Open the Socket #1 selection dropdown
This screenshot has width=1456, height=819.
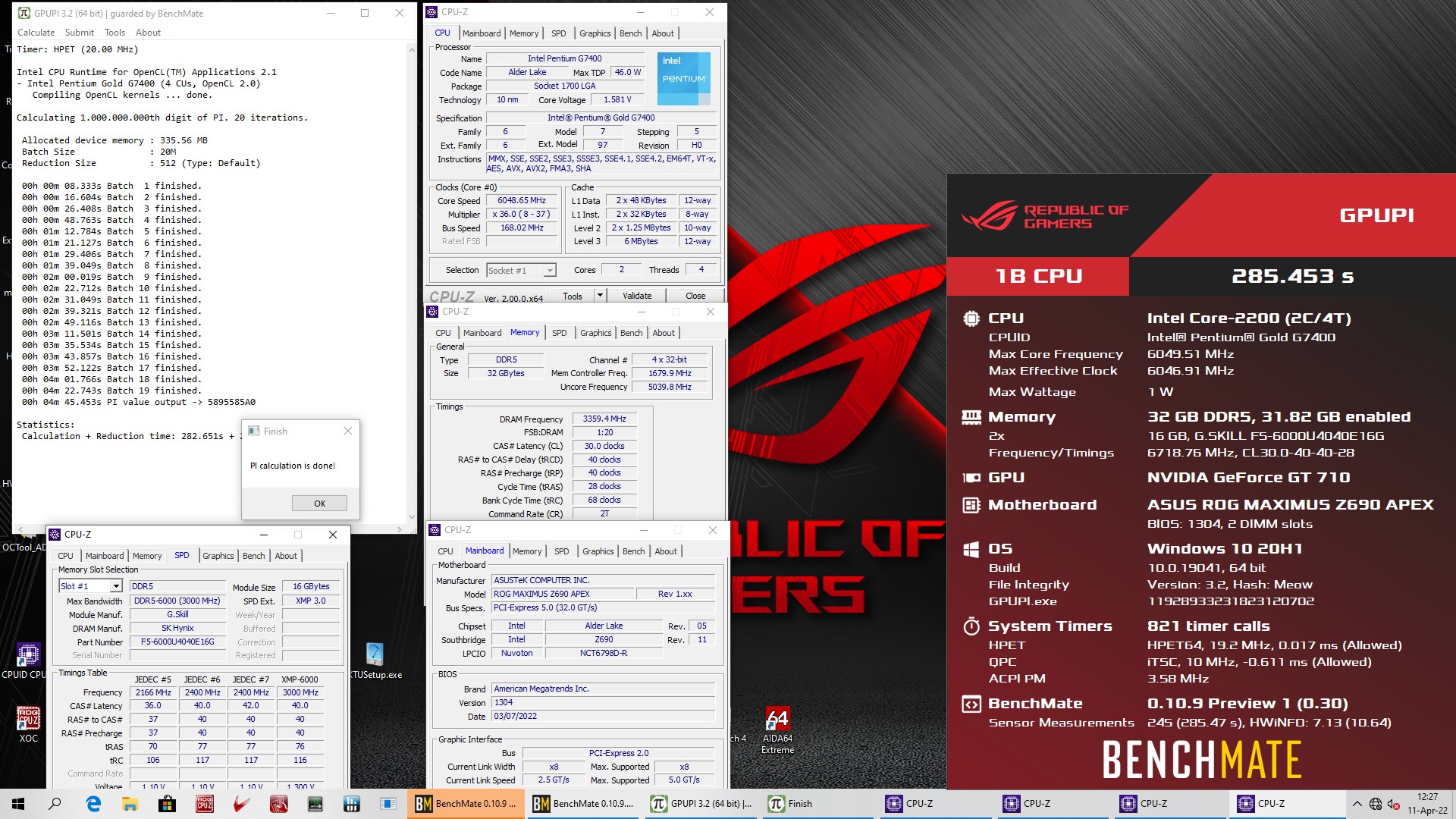pyautogui.click(x=521, y=270)
